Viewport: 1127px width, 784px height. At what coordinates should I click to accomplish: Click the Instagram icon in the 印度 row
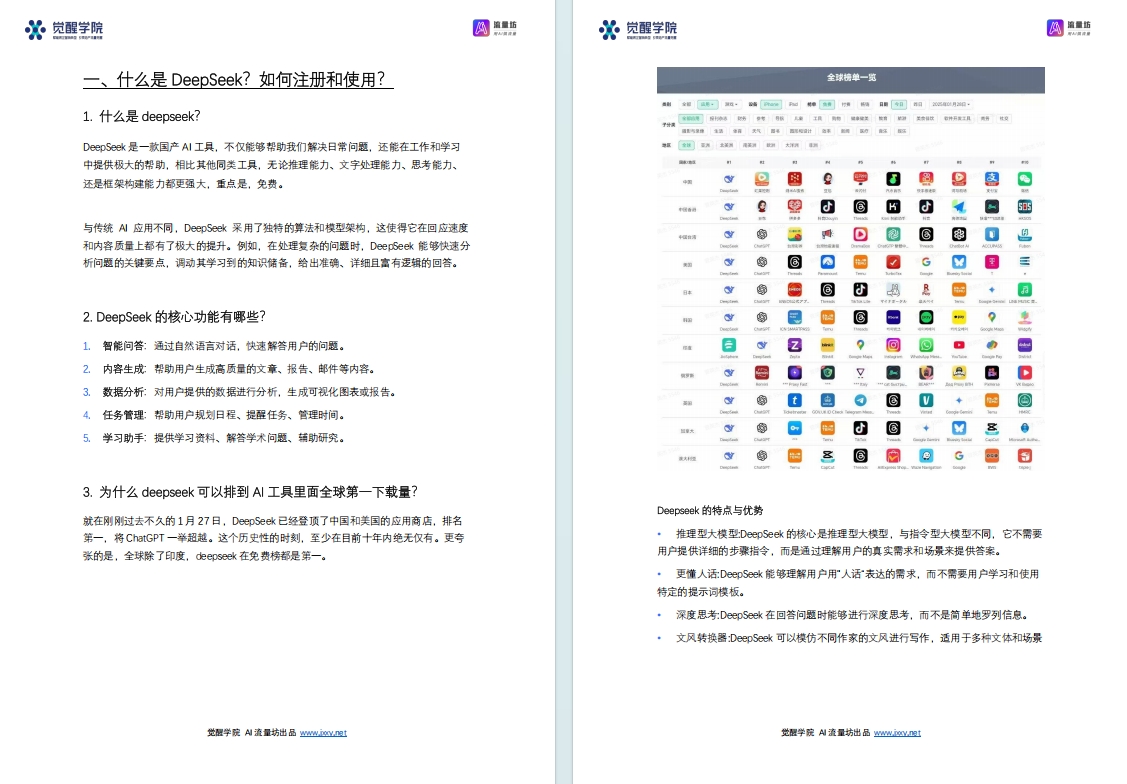893,345
